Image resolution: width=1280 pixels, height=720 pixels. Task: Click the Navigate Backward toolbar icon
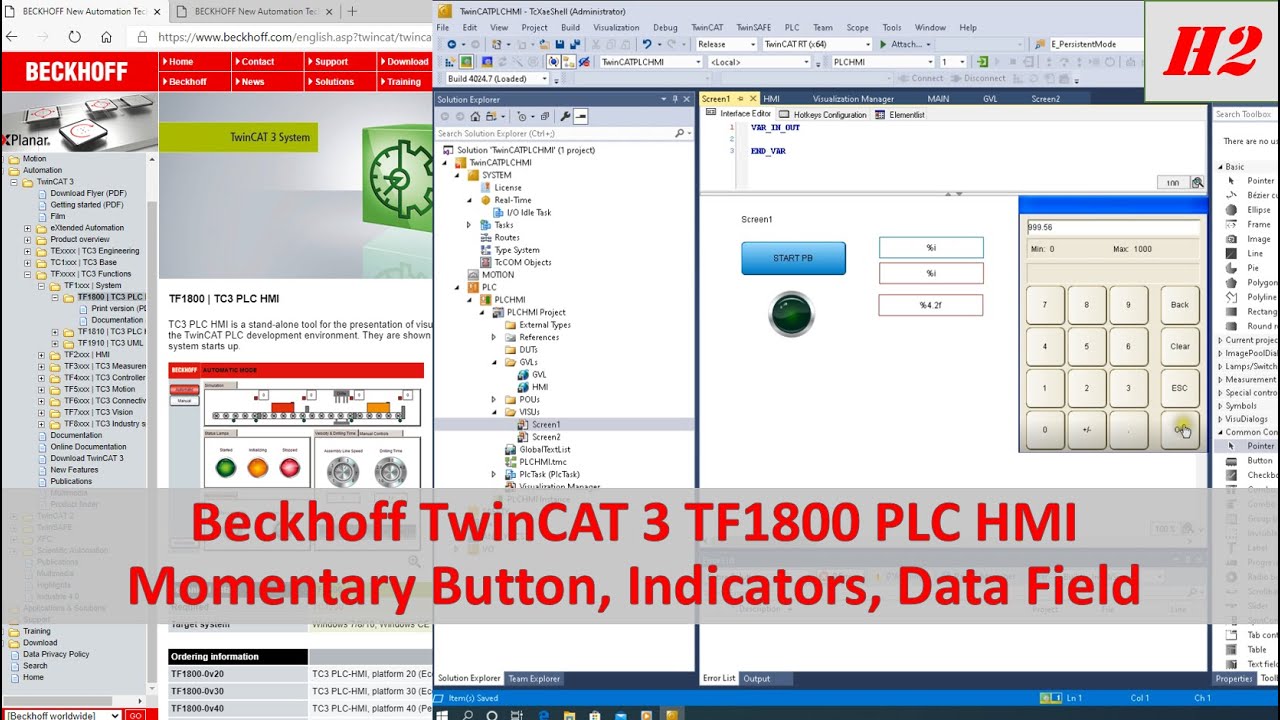point(451,44)
